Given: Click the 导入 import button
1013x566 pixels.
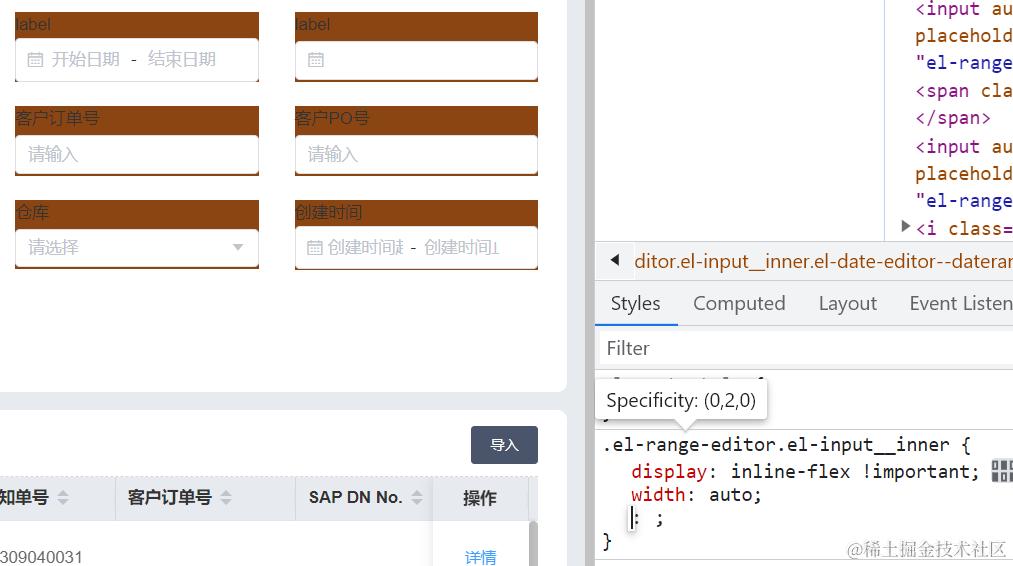Looking at the screenshot, I should pos(504,445).
